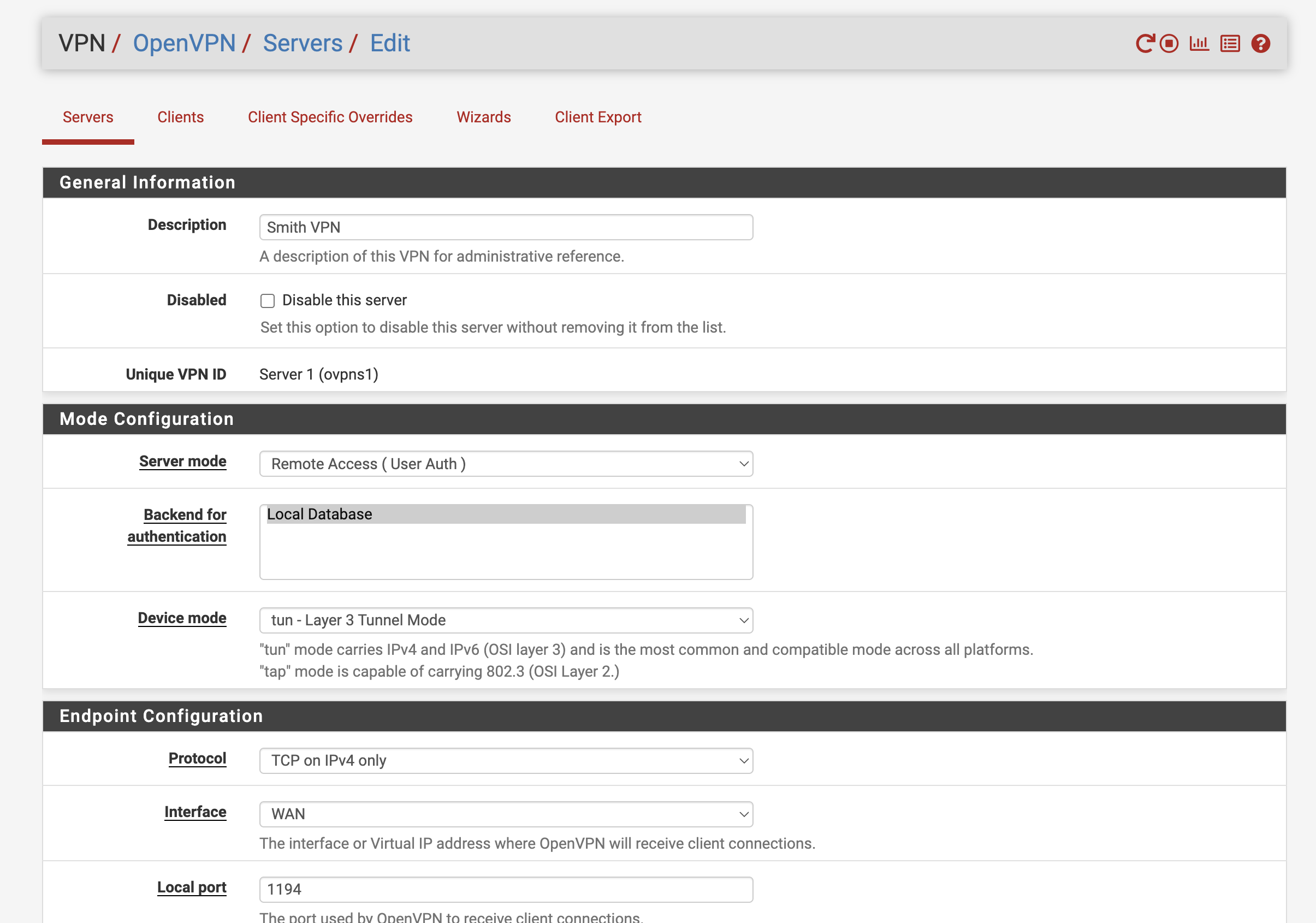Go to OpenVPN breadcrumb link
Viewport: 1316px width, 923px height.
185,43
